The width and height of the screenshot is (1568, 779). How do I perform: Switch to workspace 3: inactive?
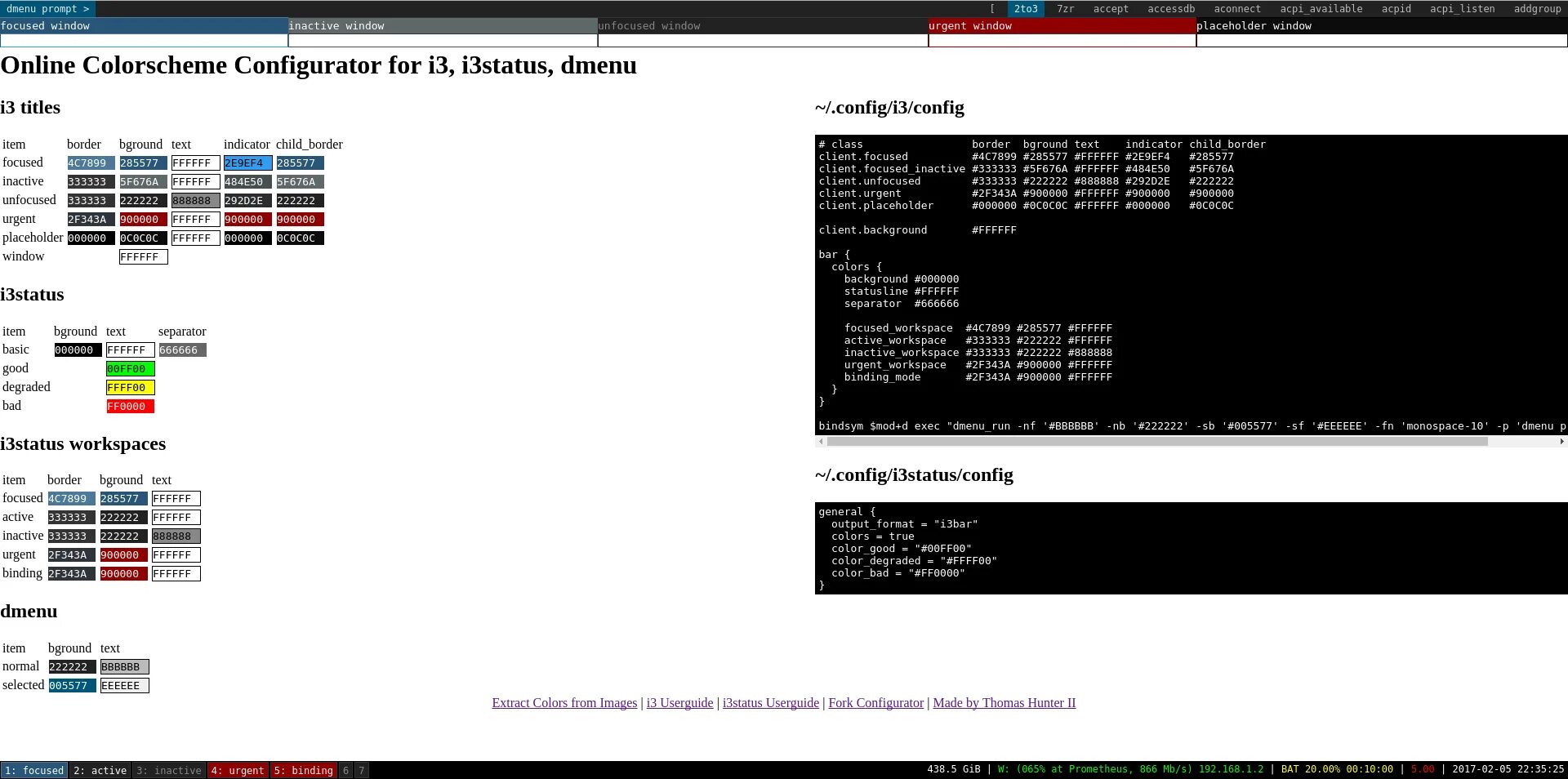pyautogui.click(x=168, y=770)
